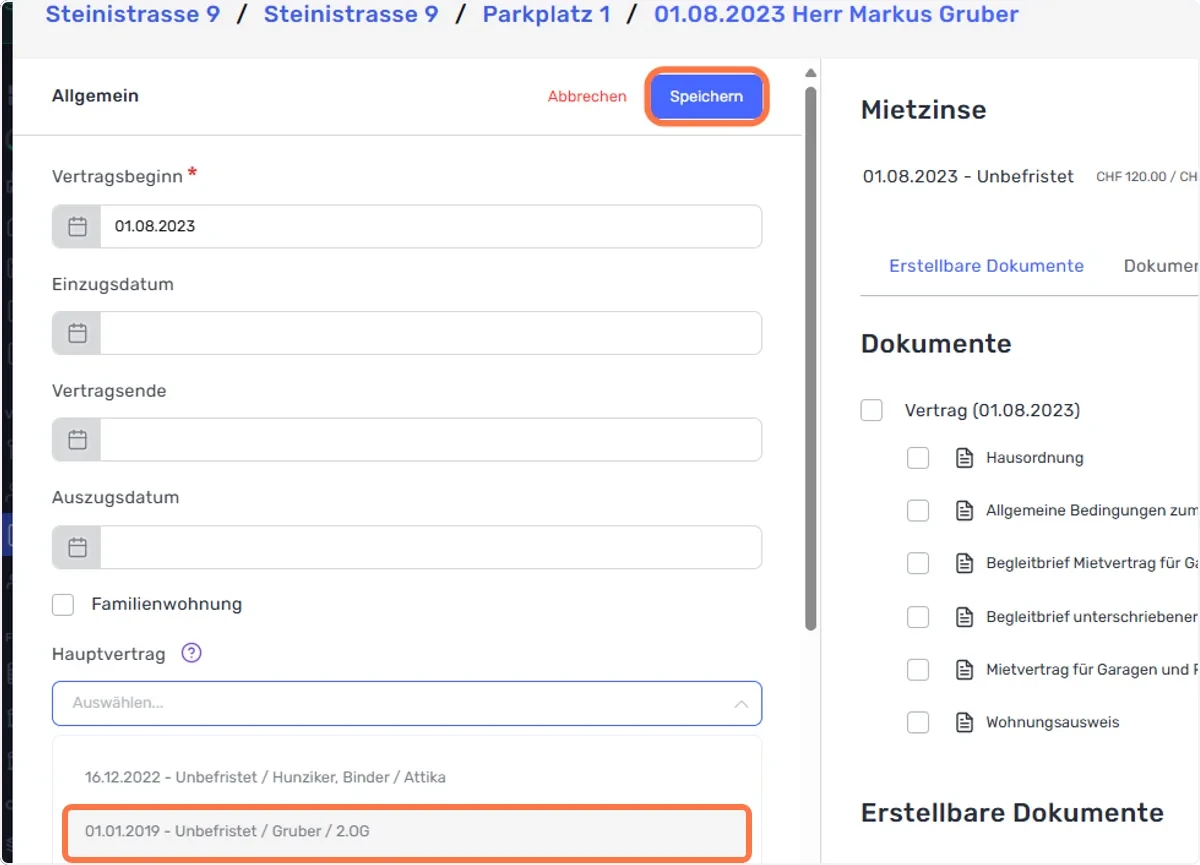Click Mietzinse entry 01.08.2023 - Unbefristet
Screen dimensions: 1200x865
click(968, 176)
